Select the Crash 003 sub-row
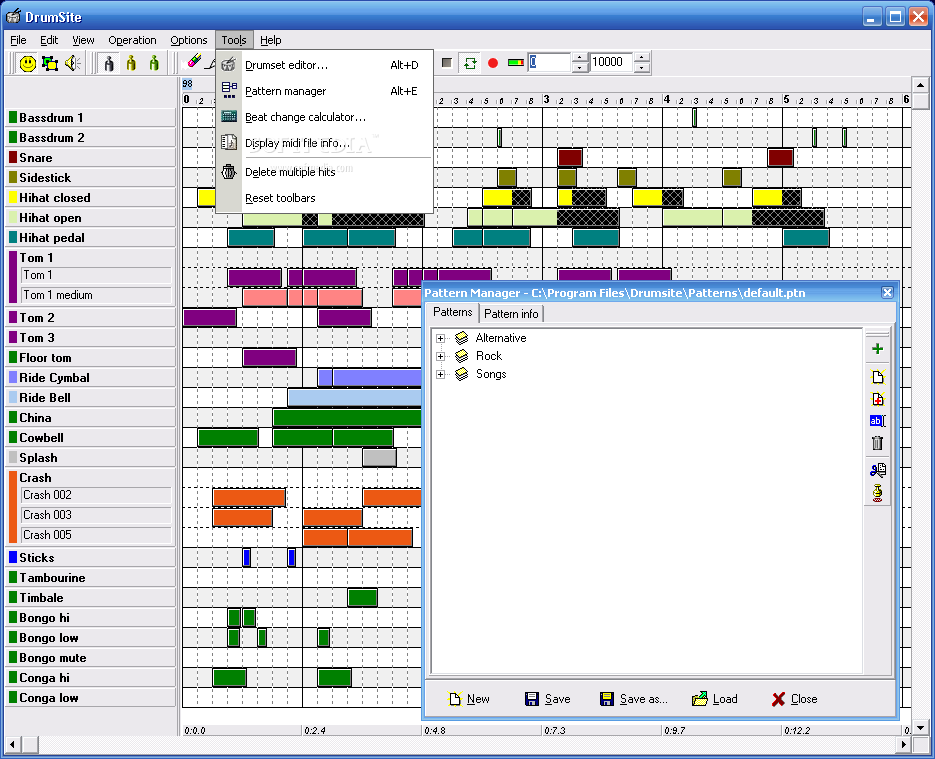 [96, 515]
